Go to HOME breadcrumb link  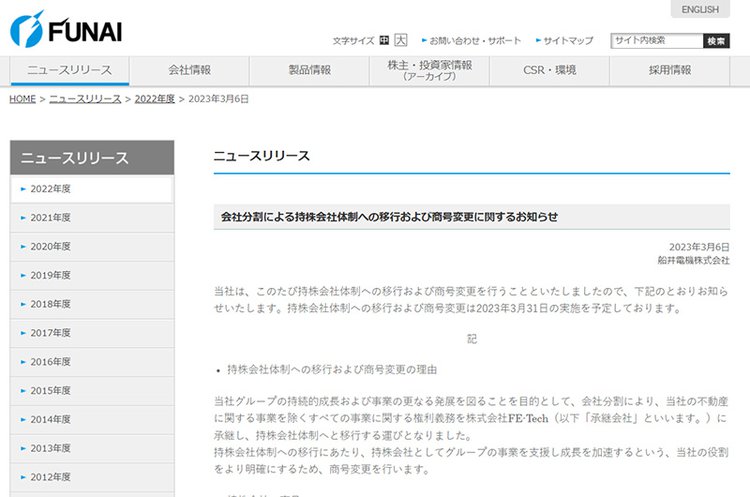pos(22,99)
